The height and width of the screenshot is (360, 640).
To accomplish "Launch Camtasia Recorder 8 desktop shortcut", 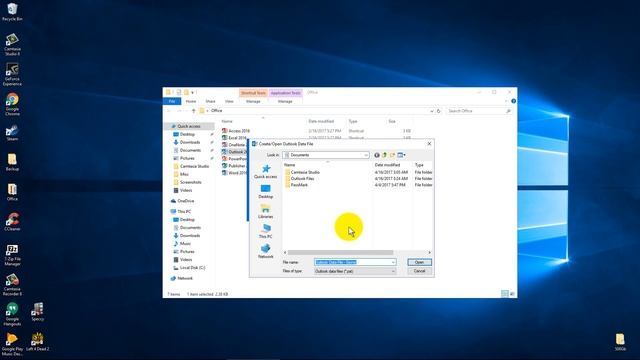I will [x=12, y=284].
